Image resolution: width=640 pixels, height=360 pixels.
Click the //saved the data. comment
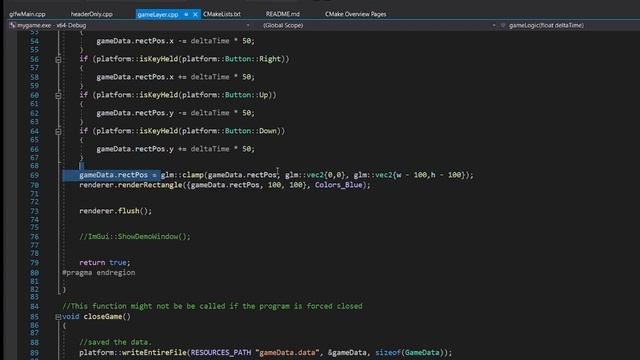(x=116, y=342)
